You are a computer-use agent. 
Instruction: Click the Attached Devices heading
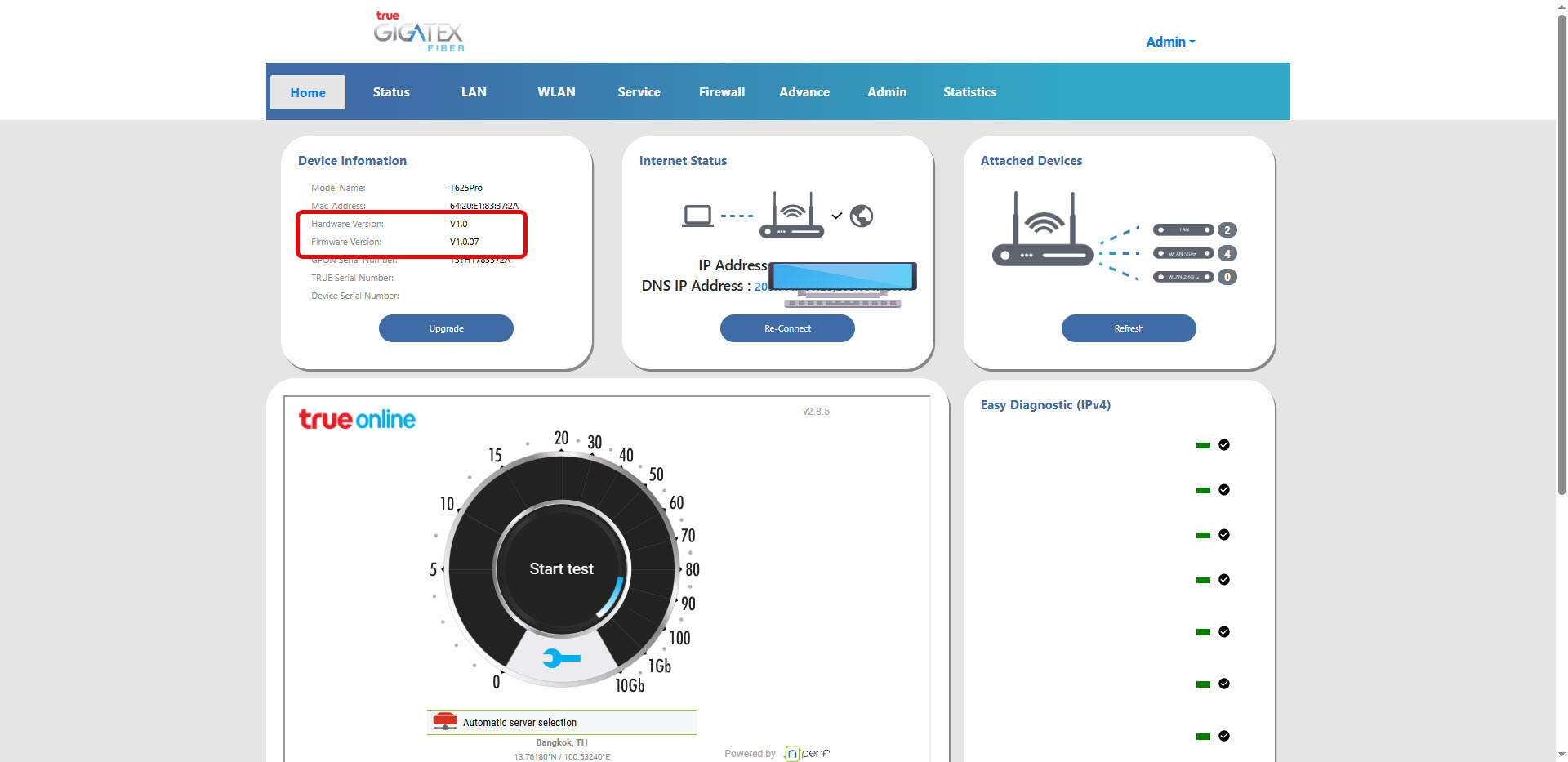coord(1031,161)
